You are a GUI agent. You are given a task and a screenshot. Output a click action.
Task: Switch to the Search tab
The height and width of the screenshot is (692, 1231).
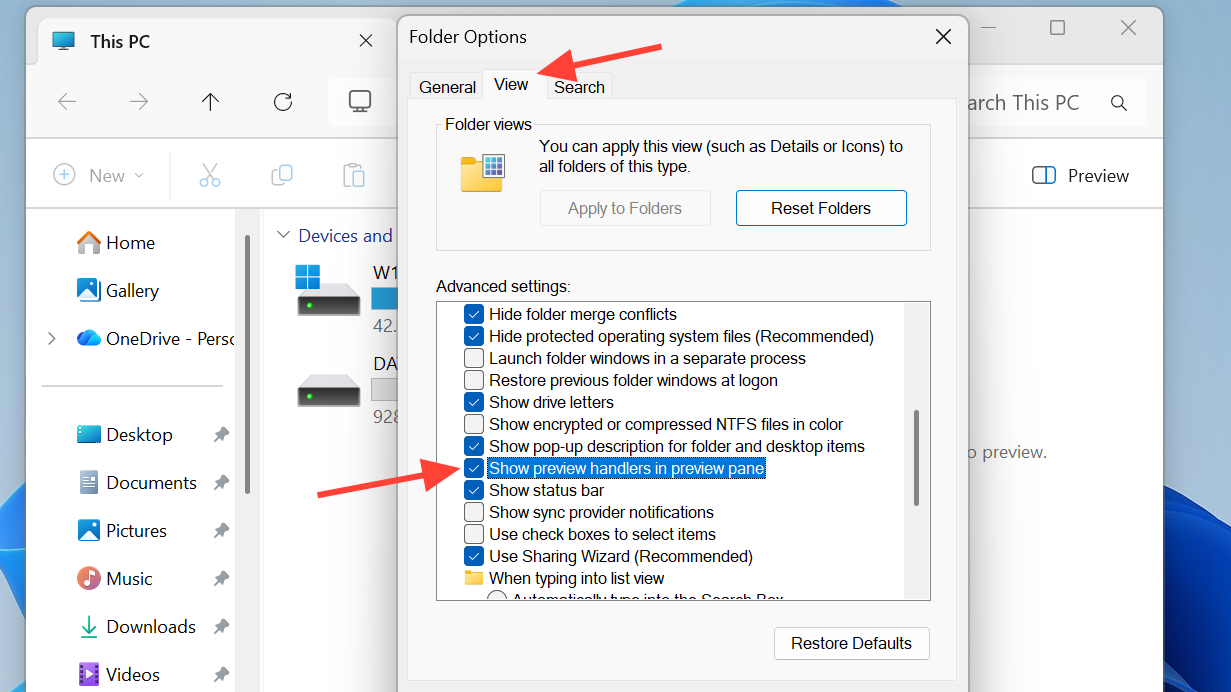[579, 87]
